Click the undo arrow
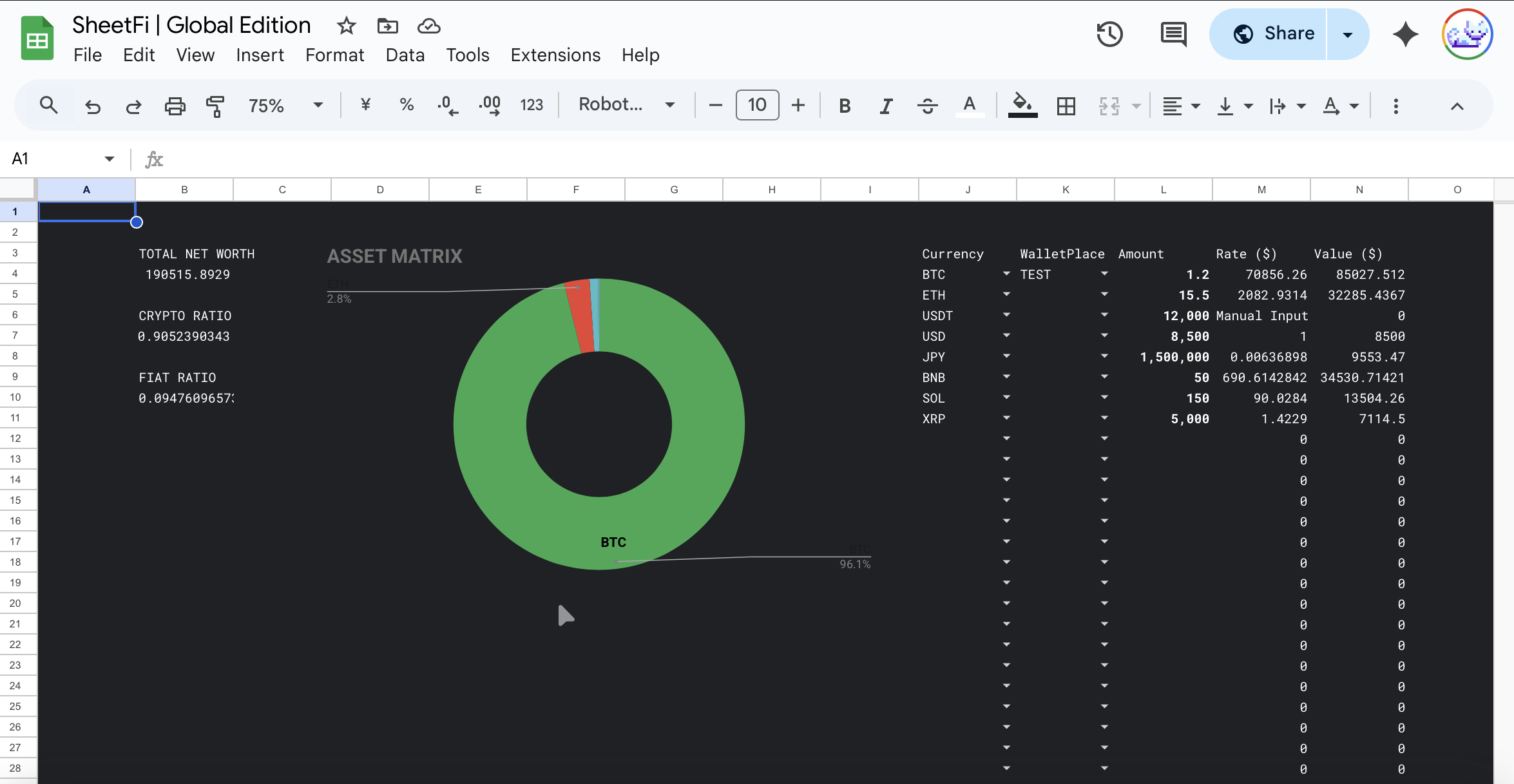This screenshot has width=1514, height=784. (x=93, y=106)
